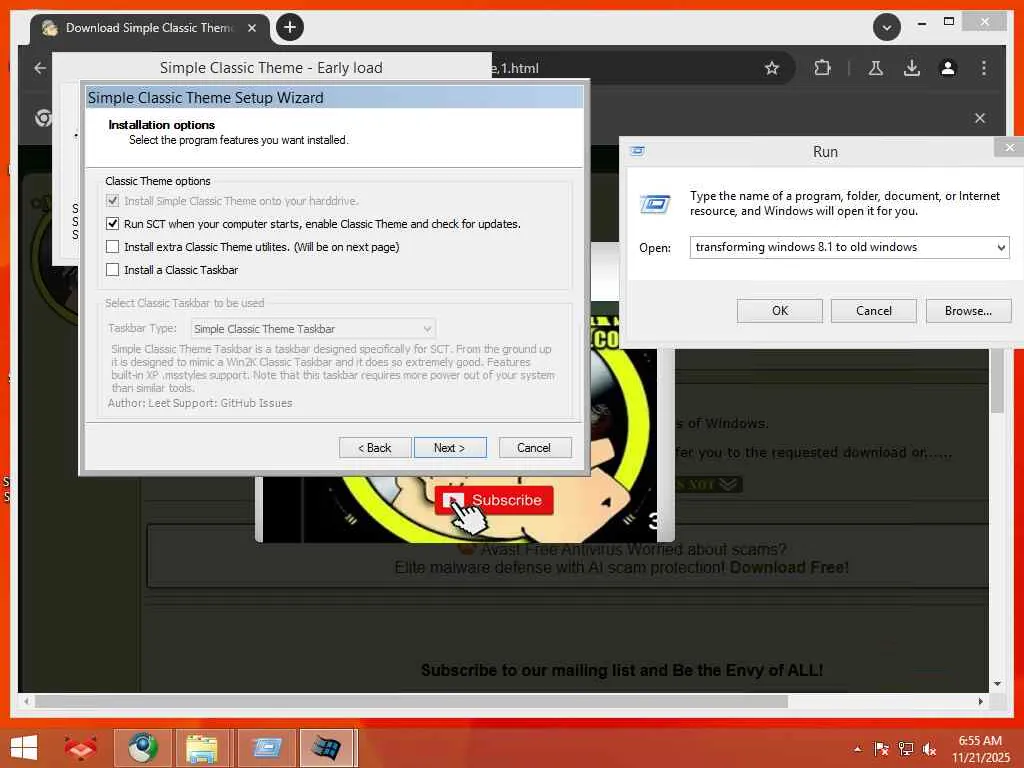Toggle Install Simple Classic Theme onto harddrive

click(112, 201)
